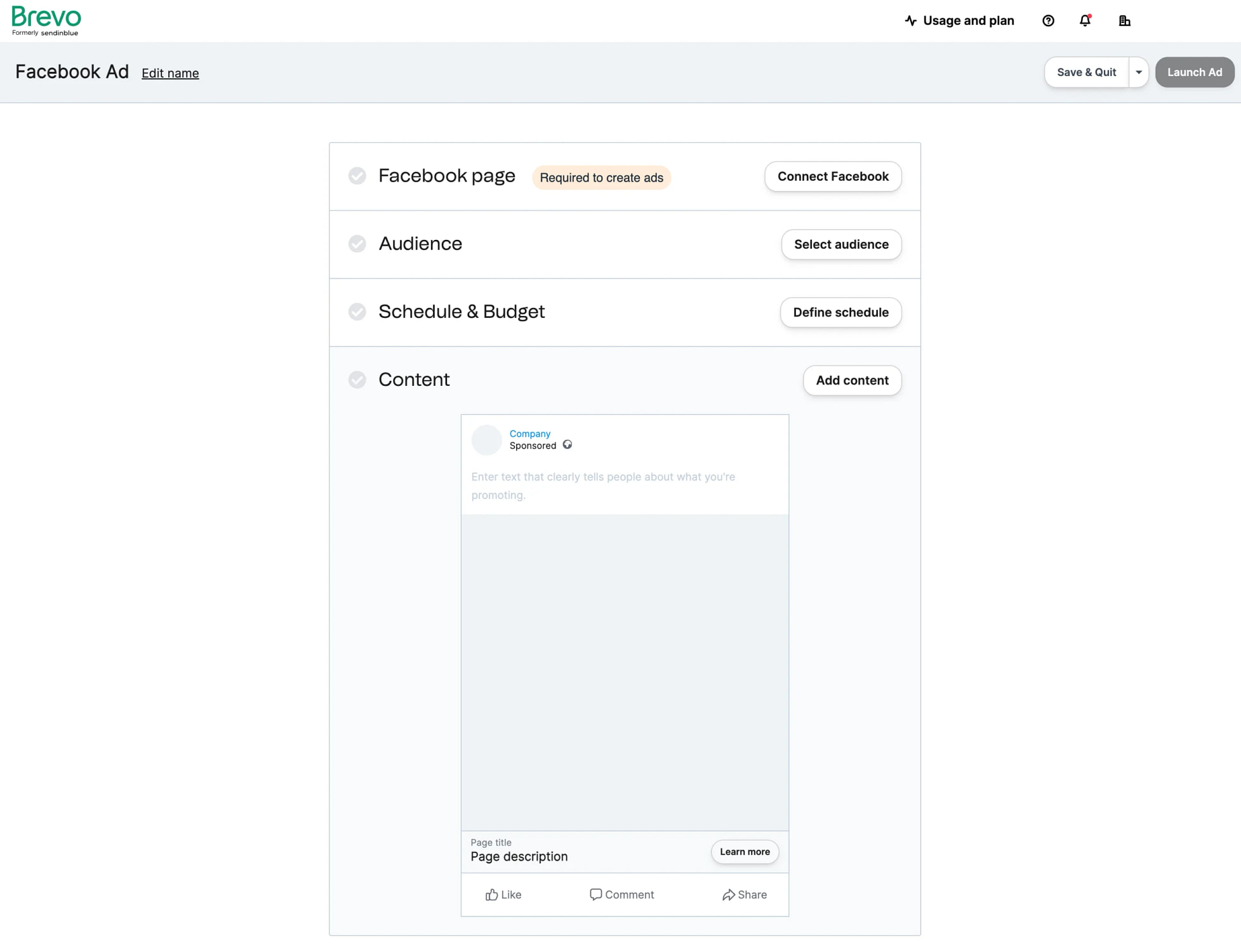Image resolution: width=1241 pixels, height=952 pixels.
Task: Click the Share button in preview
Action: click(x=744, y=894)
